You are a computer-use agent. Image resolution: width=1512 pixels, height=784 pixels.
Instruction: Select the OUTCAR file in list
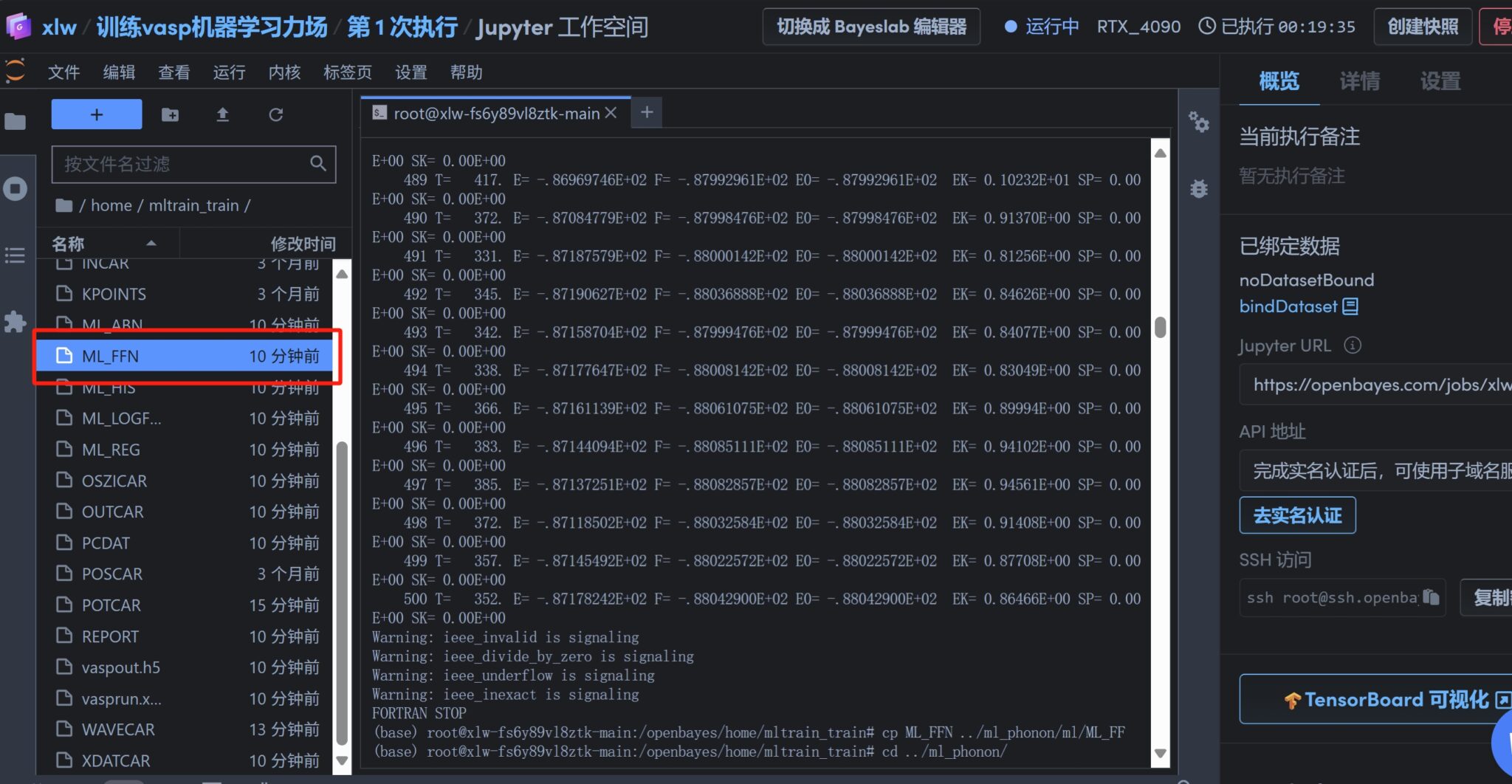113,512
